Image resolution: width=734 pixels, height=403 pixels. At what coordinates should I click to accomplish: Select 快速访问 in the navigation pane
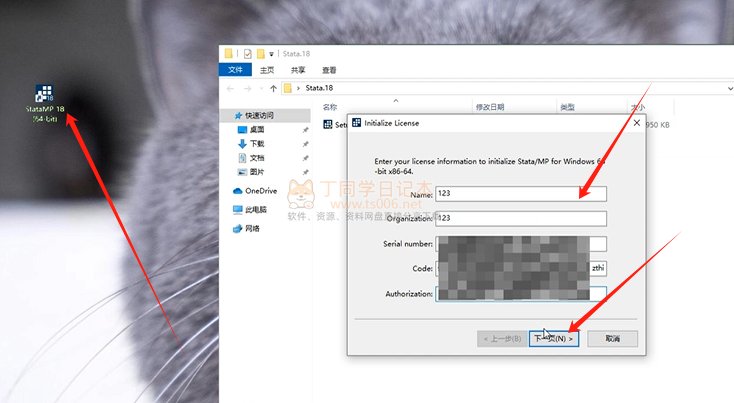tap(265, 115)
